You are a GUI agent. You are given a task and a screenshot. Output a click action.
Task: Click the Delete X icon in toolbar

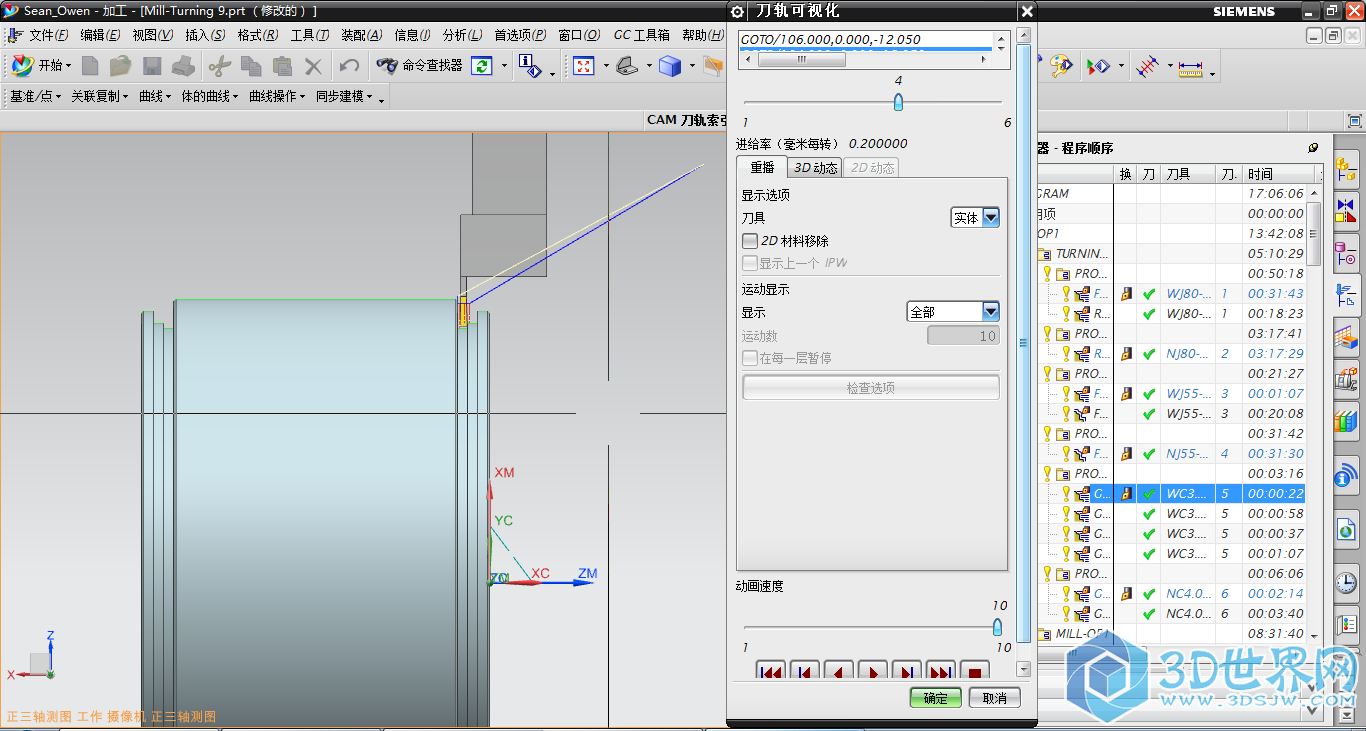313,66
